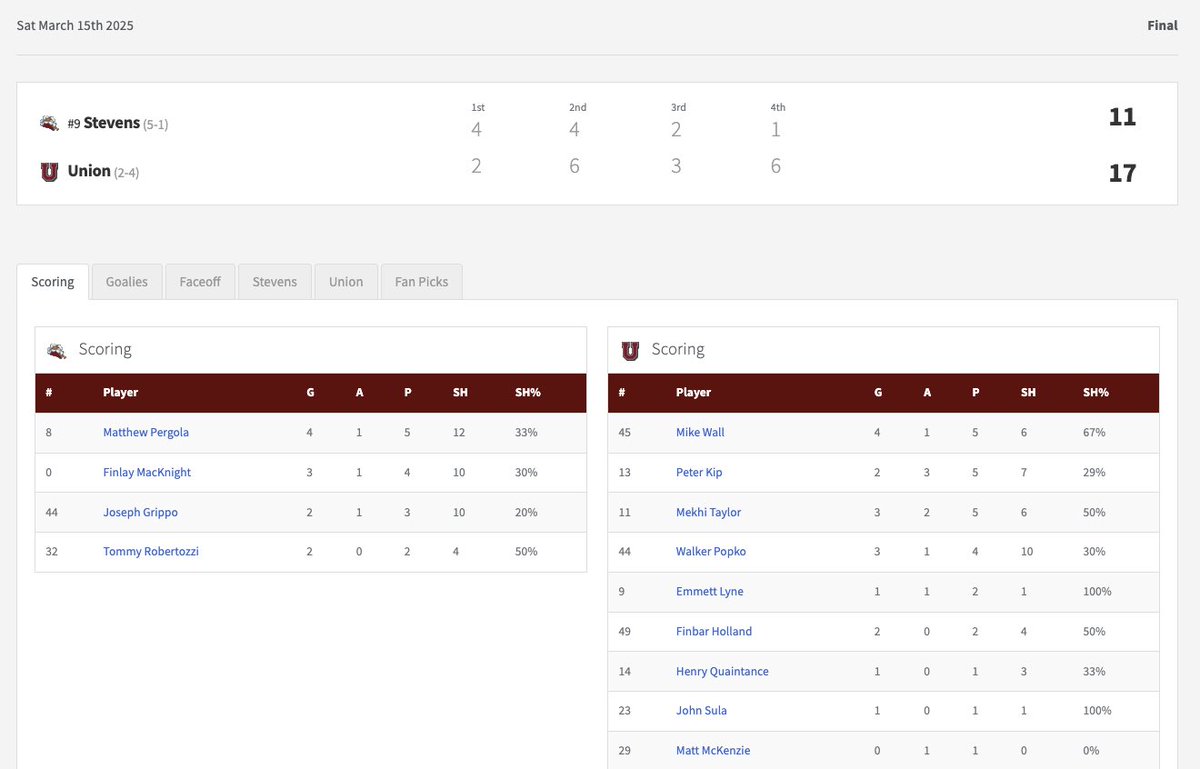The height and width of the screenshot is (769, 1200).
Task: Click Tommy Robertozzi's jersey number 32
Action: 52,552
